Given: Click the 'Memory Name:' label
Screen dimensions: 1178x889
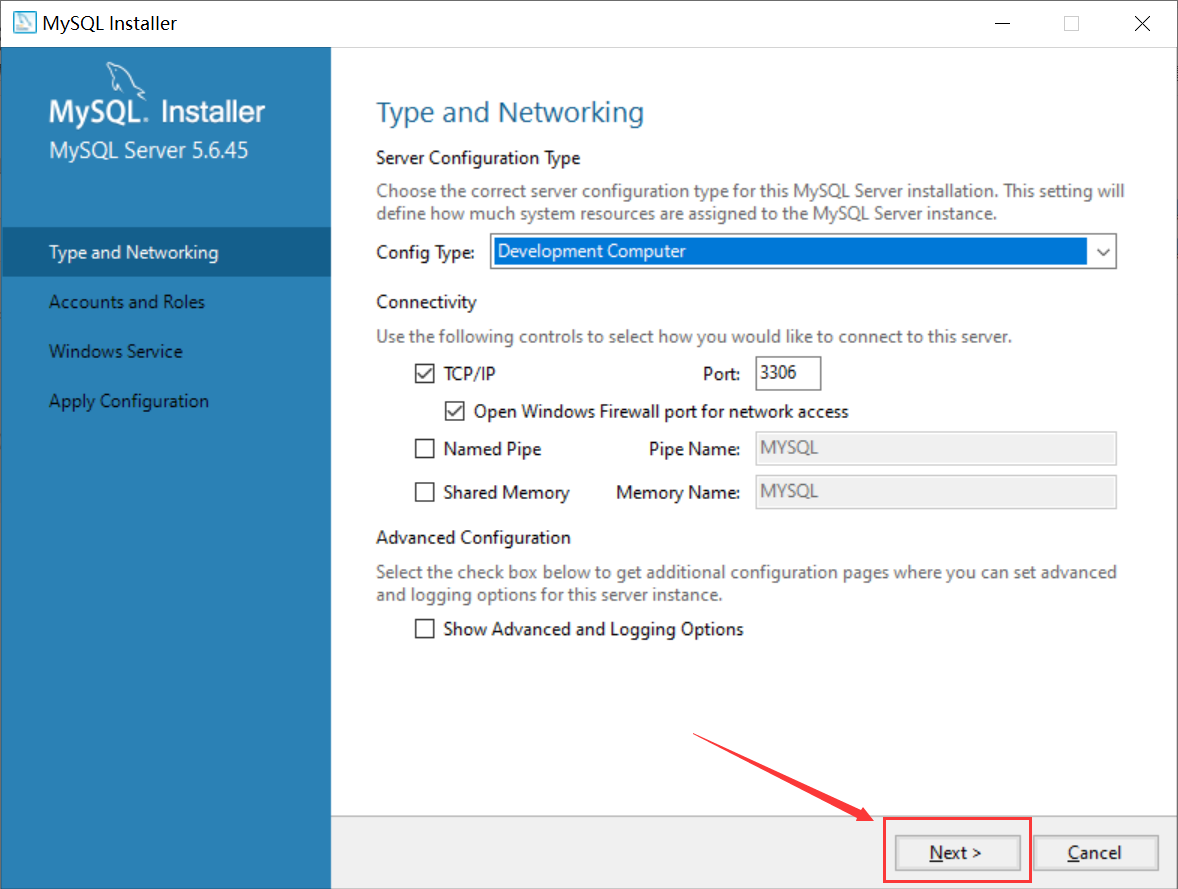Looking at the screenshot, I should (x=678, y=493).
